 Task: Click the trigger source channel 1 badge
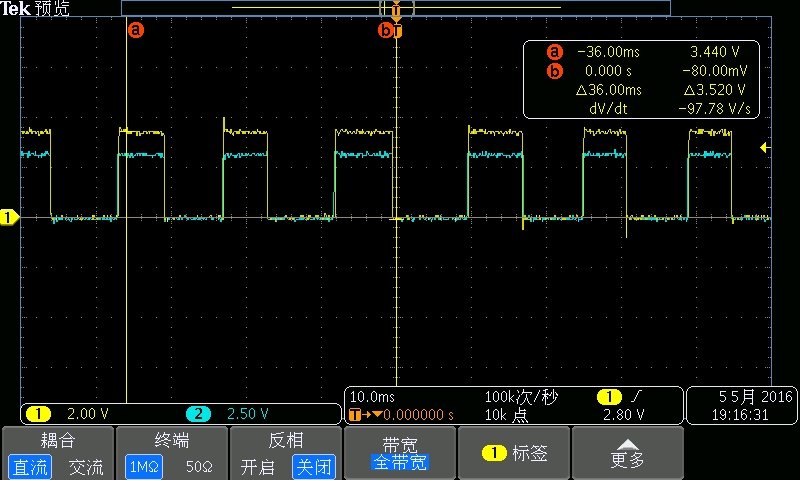click(x=609, y=396)
